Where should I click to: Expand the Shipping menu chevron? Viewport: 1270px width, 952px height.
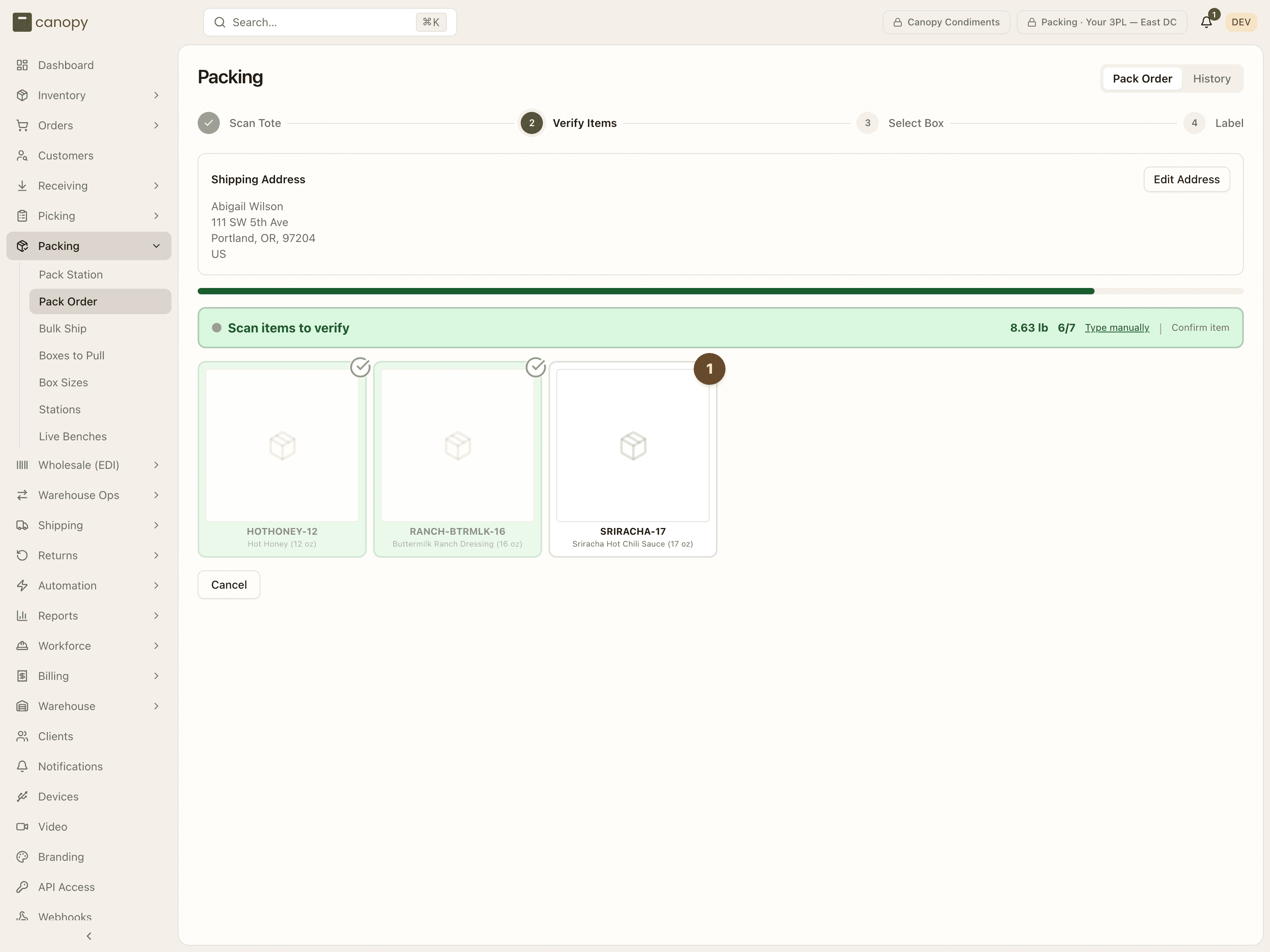(156, 525)
